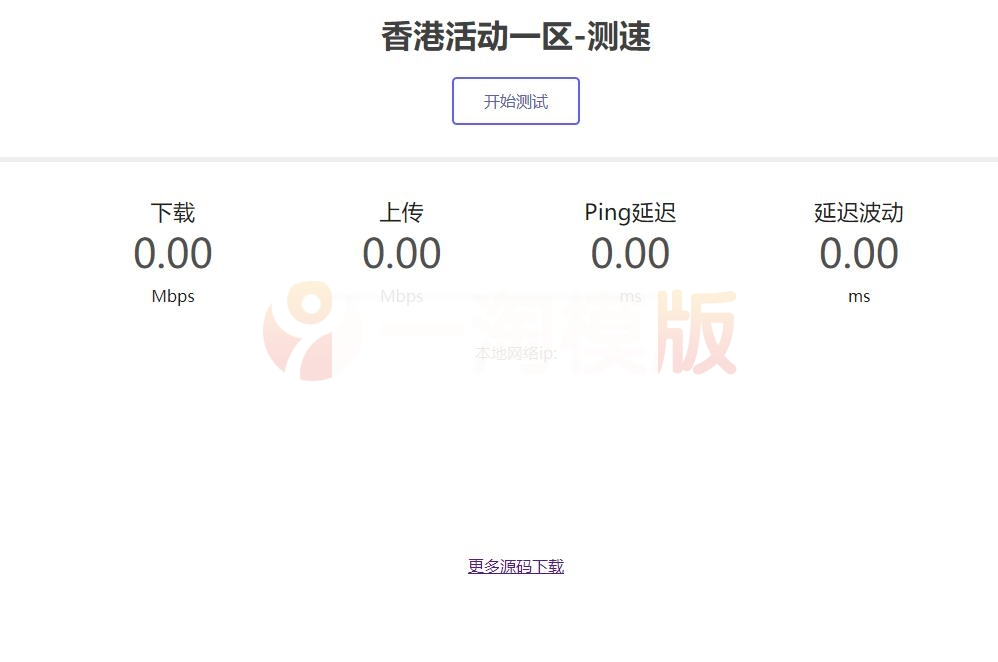Click the upload value 0.00
This screenshot has width=998, height=662.
click(x=402, y=254)
